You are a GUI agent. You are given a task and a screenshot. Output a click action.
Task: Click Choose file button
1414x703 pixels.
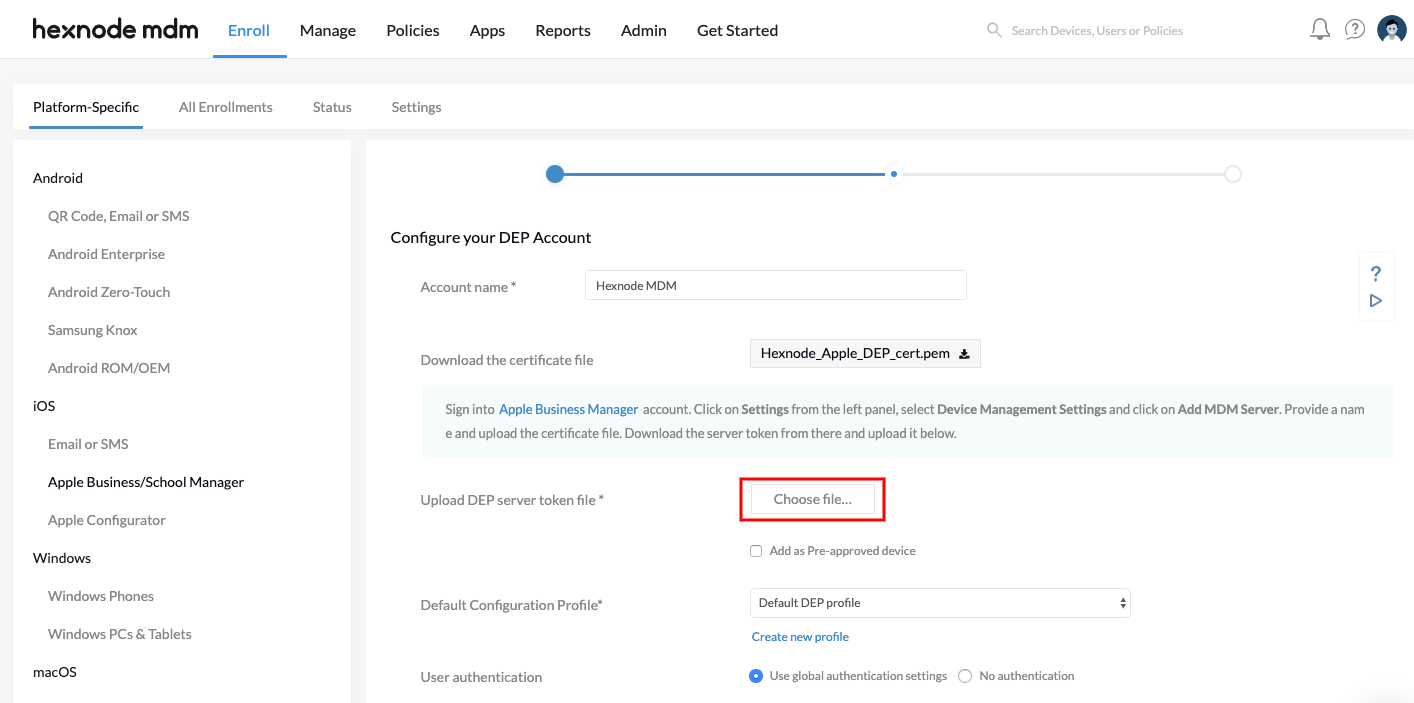coord(813,499)
